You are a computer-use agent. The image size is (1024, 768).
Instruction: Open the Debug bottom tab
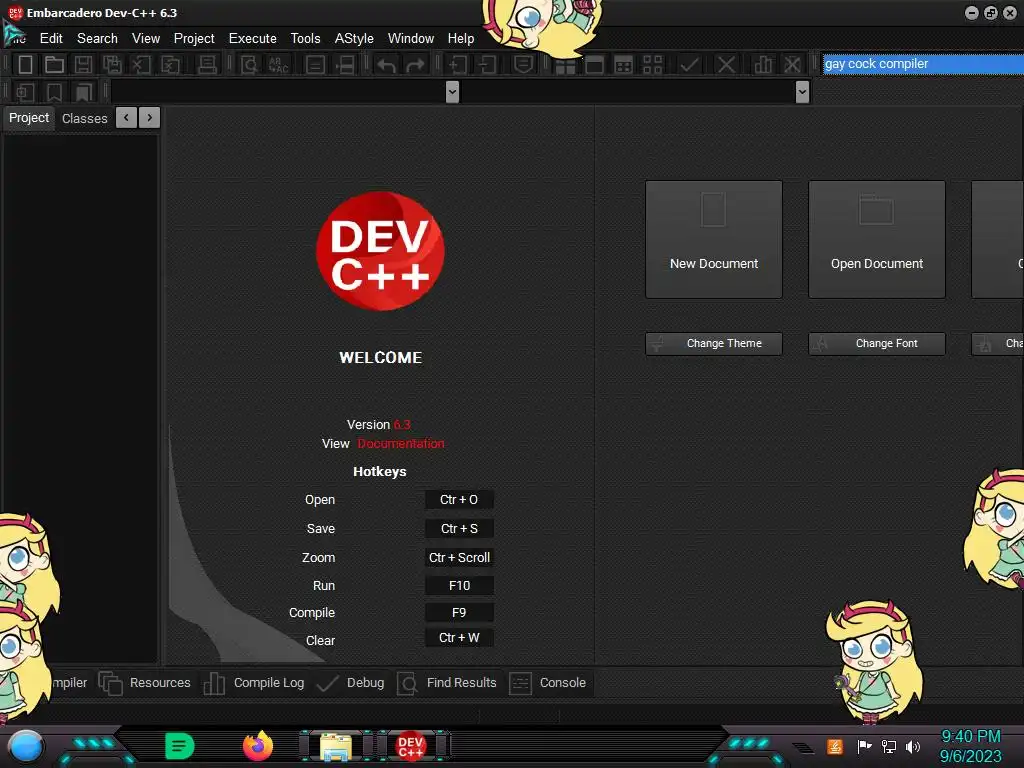point(351,683)
